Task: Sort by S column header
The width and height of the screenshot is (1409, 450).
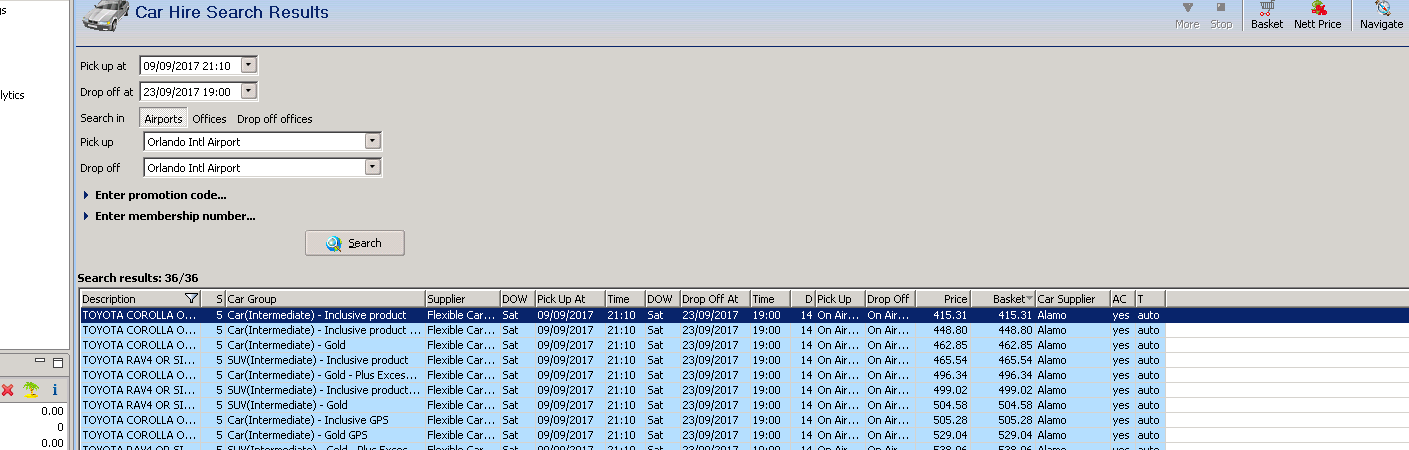Action: (213, 299)
